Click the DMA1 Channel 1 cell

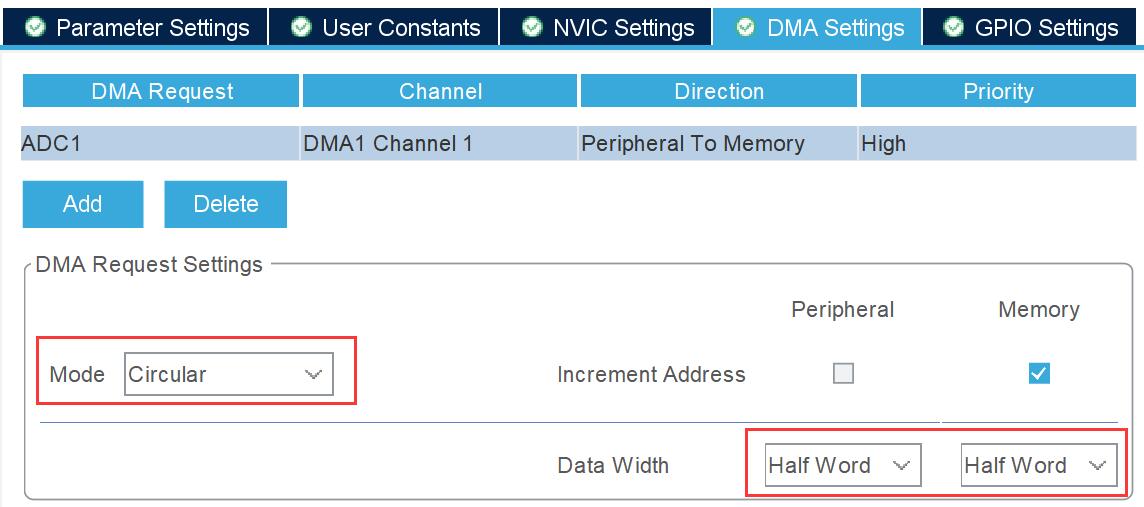coord(439,144)
